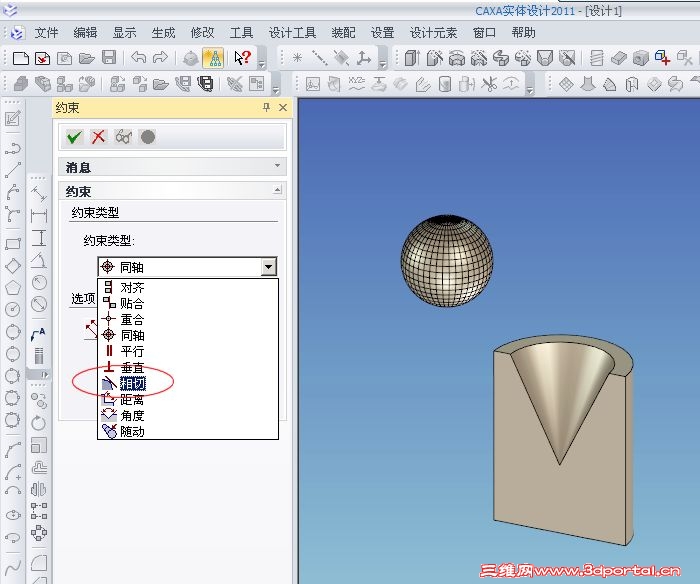Viewport: 700px width, 584px height.
Task: Click the Undo arrow icon
Action: pos(139,58)
